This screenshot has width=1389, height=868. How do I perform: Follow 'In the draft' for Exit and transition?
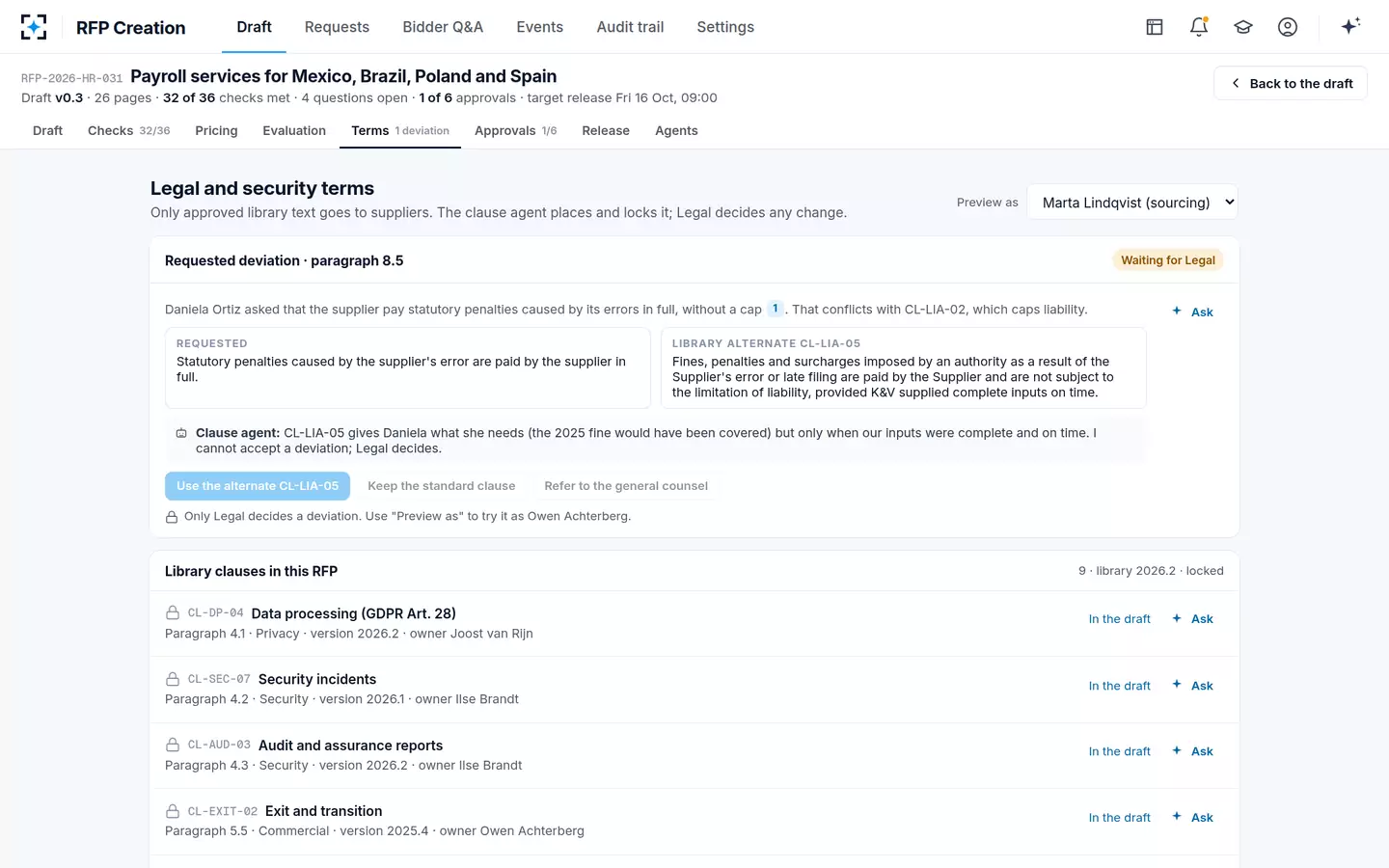point(1120,818)
